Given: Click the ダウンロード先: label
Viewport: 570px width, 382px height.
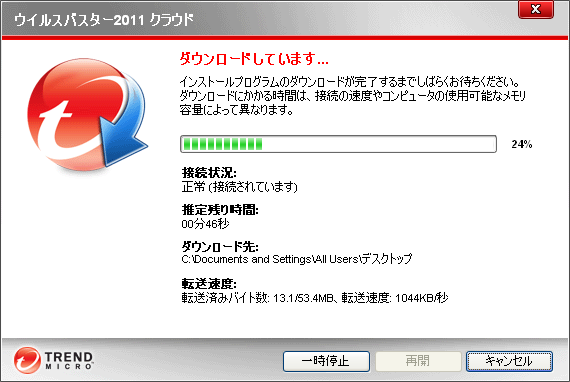Looking at the screenshot, I should coord(220,247).
